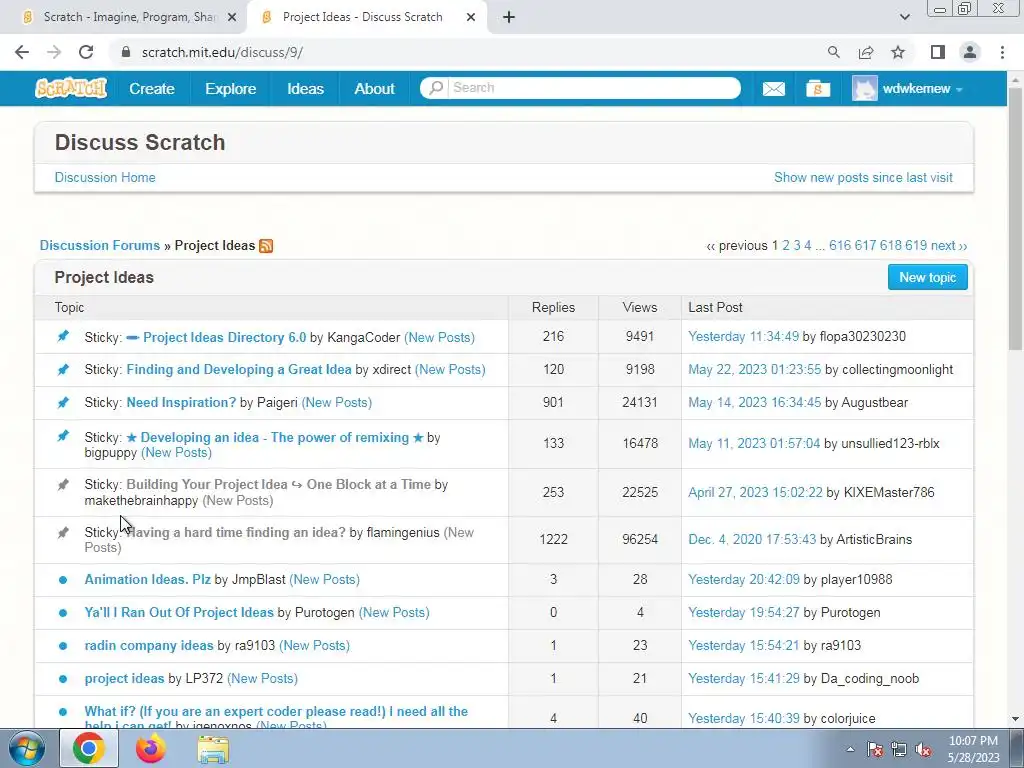Bookmark this page with the star icon

tap(898, 52)
